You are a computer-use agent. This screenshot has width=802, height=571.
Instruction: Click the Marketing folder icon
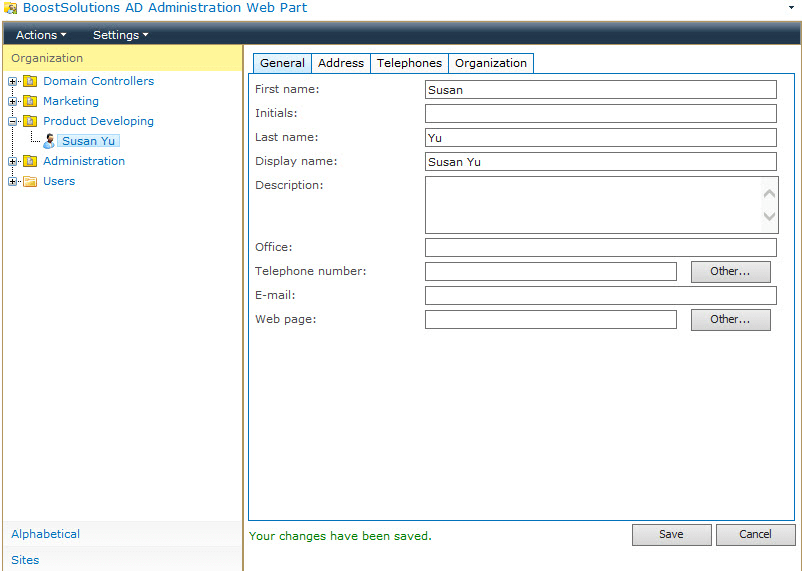coord(30,101)
